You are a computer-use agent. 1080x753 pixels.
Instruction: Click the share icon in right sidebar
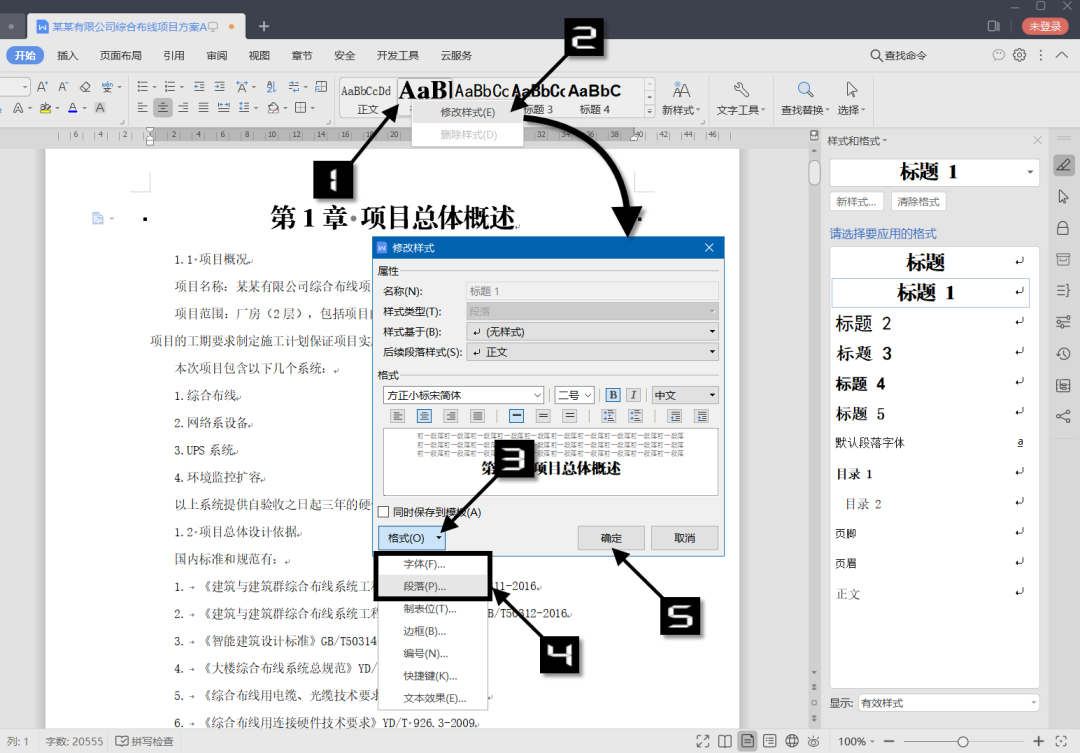(1063, 416)
